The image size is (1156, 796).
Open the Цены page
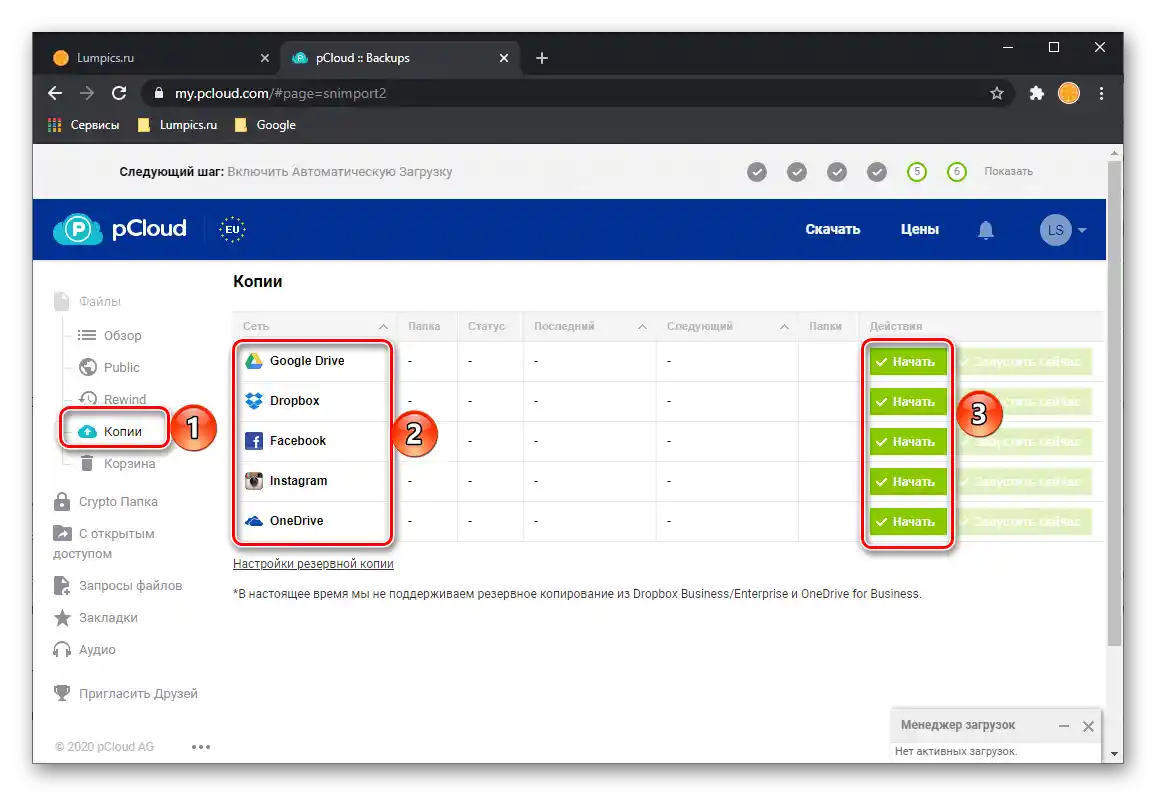pos(919,229)
